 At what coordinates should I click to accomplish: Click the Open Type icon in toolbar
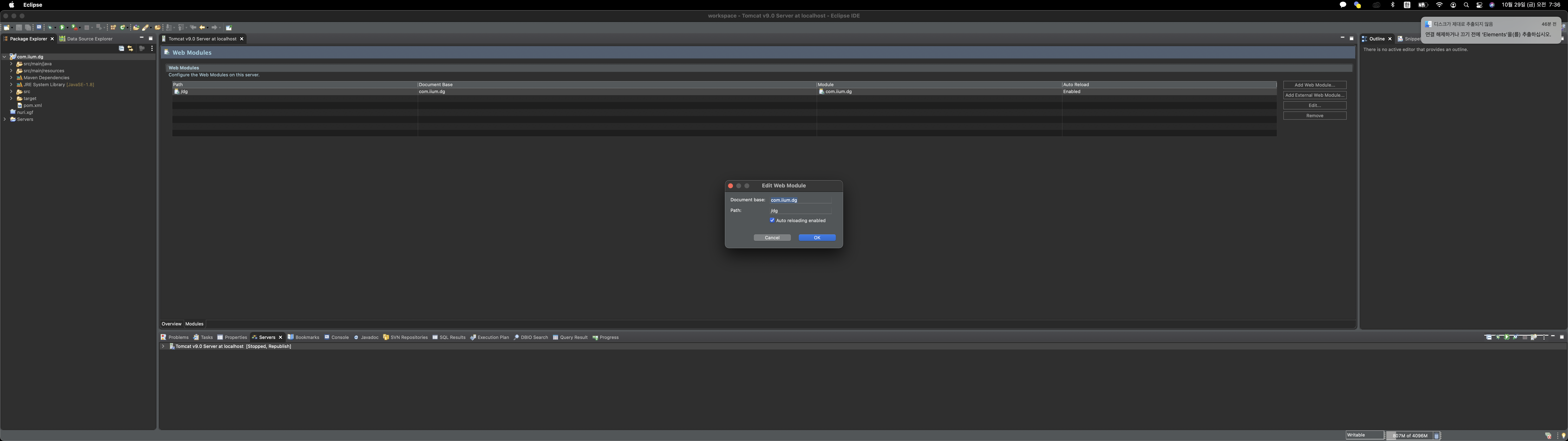tap(136, 27)
